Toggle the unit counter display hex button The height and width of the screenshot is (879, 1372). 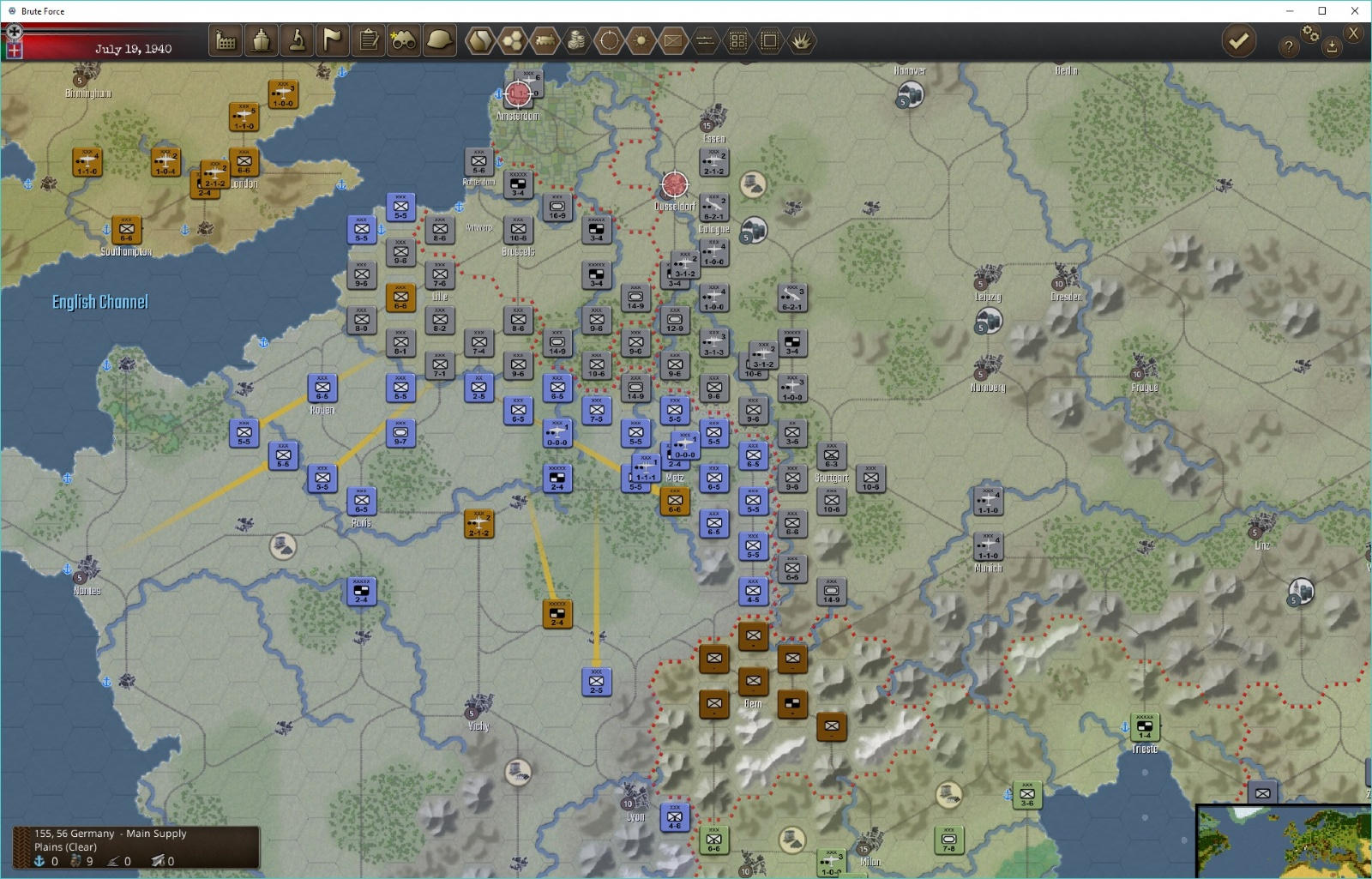pos(673,40)
